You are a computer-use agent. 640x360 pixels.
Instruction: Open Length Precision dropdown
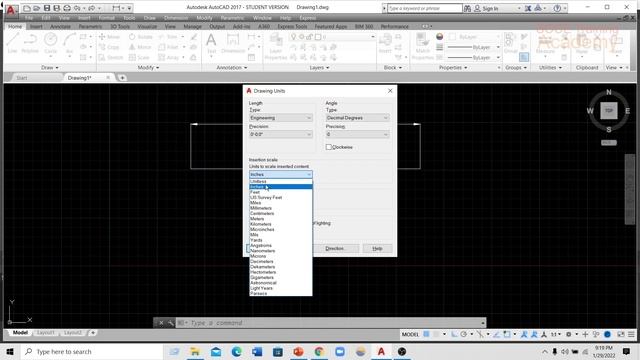click(x=281, y=134)
